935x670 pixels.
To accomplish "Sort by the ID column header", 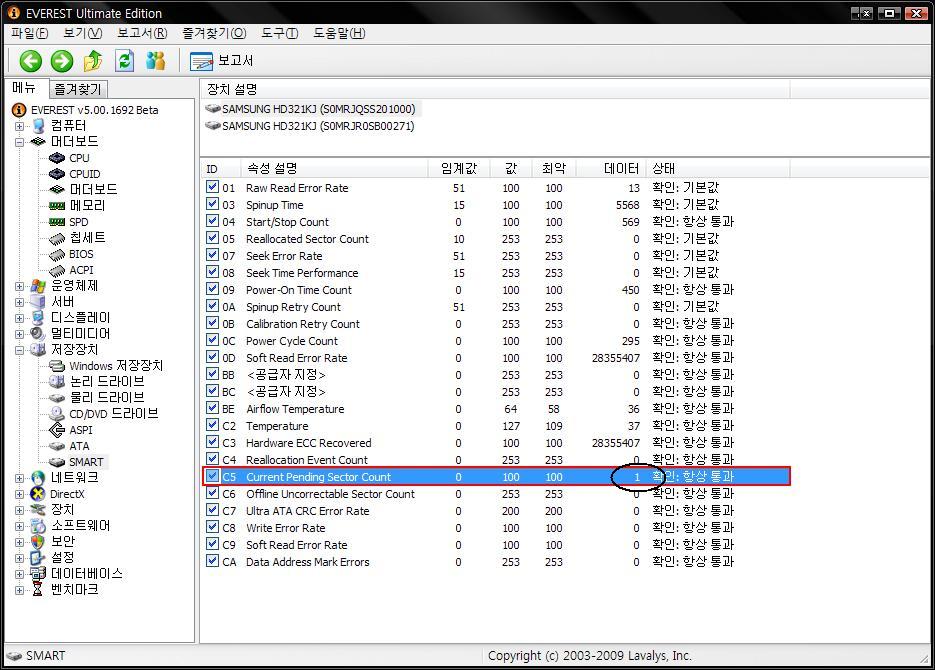I will click(x=221, y=169).
